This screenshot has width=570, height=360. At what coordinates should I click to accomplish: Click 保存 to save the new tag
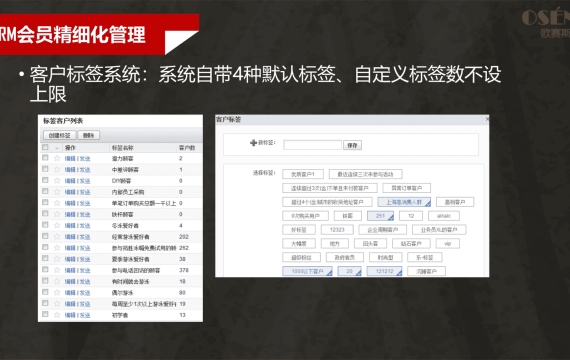coord(352,145)
